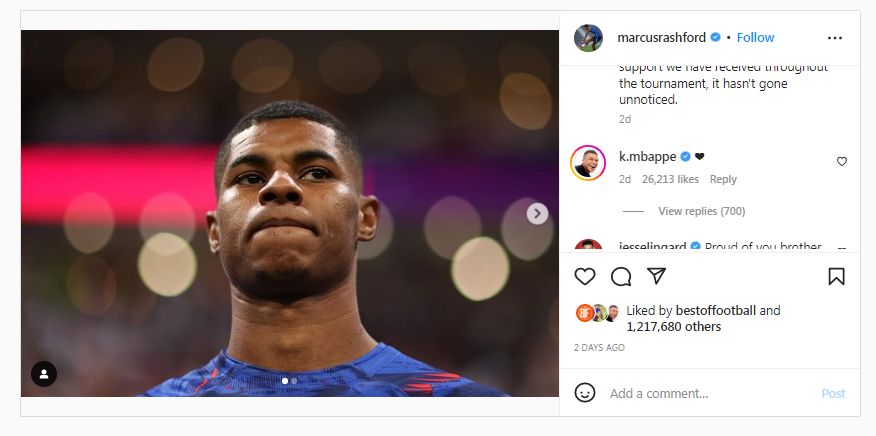Like k.mbappe's comment with the small heart
This screenshot has height=436, width=876.
(x=842, y=161)
